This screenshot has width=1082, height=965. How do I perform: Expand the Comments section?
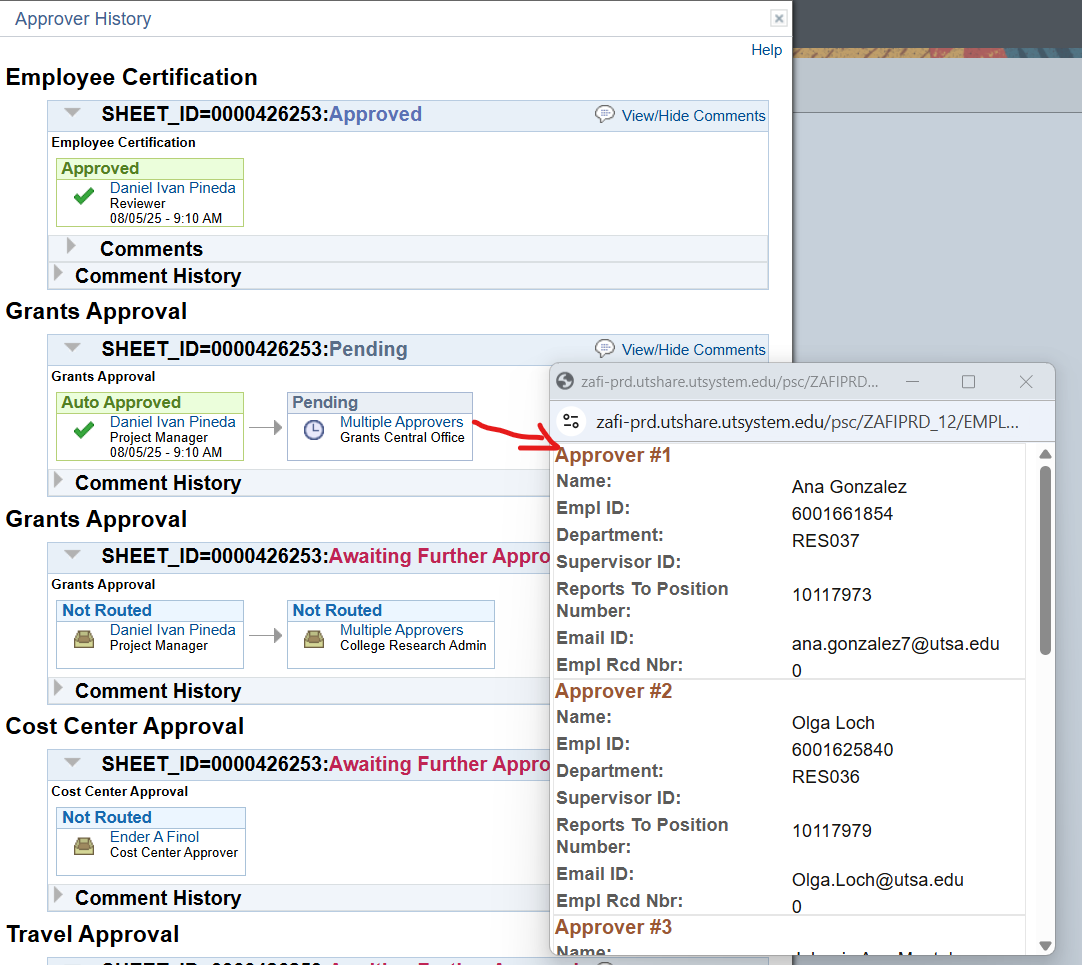(x=70, y=246)
